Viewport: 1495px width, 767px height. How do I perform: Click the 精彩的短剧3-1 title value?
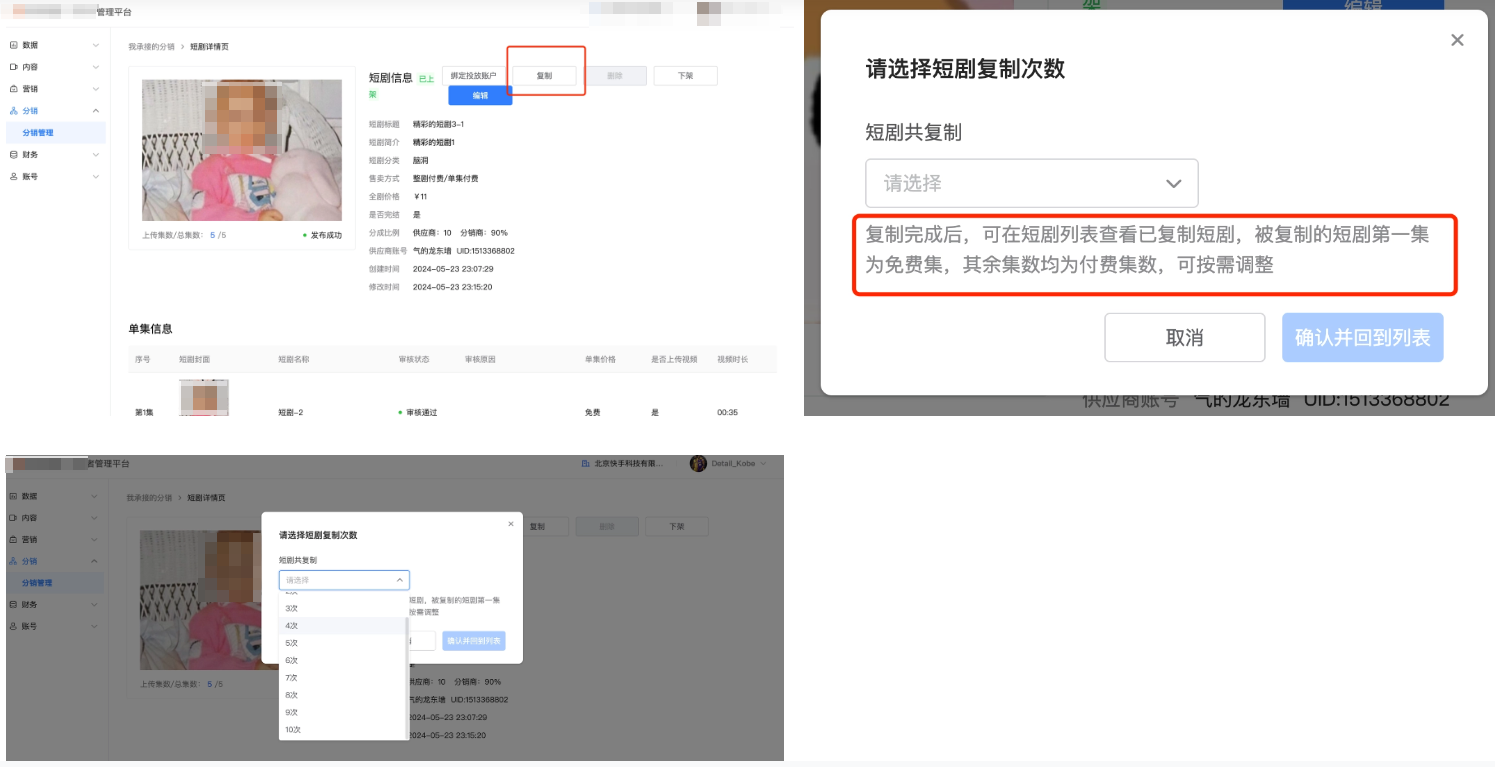point(438,124)
